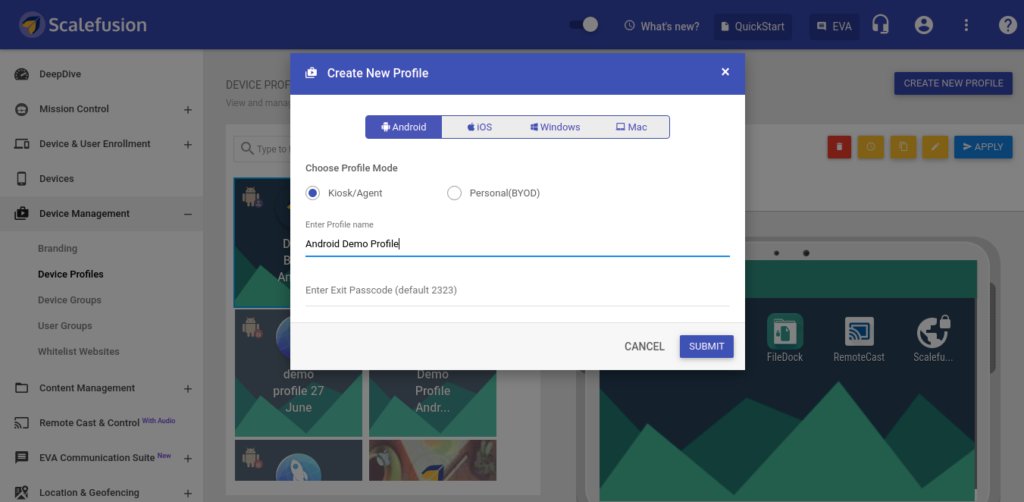The height and width of the screenshot is (502, 1024).
Task: Switch to the Windows platform tab
Action: tap(555, 127)
